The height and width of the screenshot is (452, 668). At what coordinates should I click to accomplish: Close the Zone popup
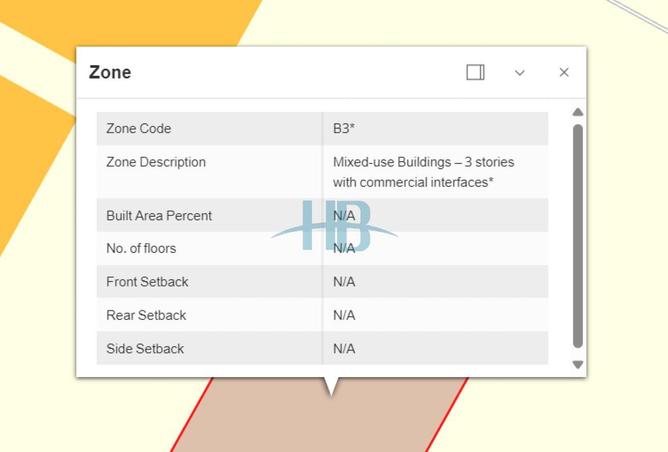[x=564, y=72]
